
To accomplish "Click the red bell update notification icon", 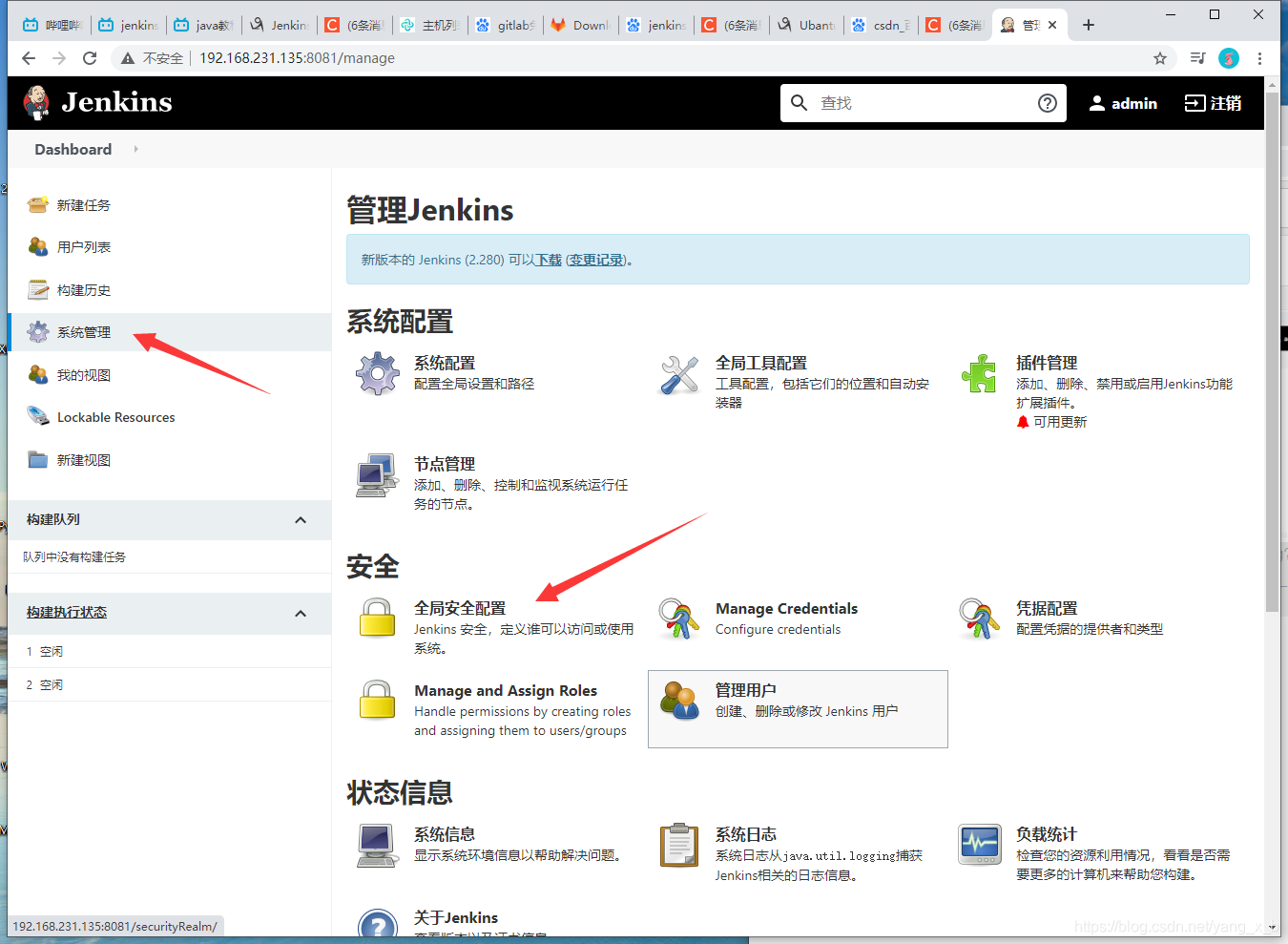I will tap(1023, 422).
